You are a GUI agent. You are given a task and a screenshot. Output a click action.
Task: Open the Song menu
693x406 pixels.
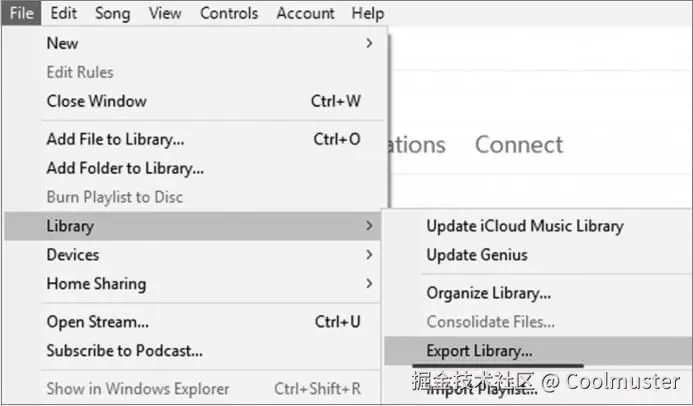coord(113,13)
